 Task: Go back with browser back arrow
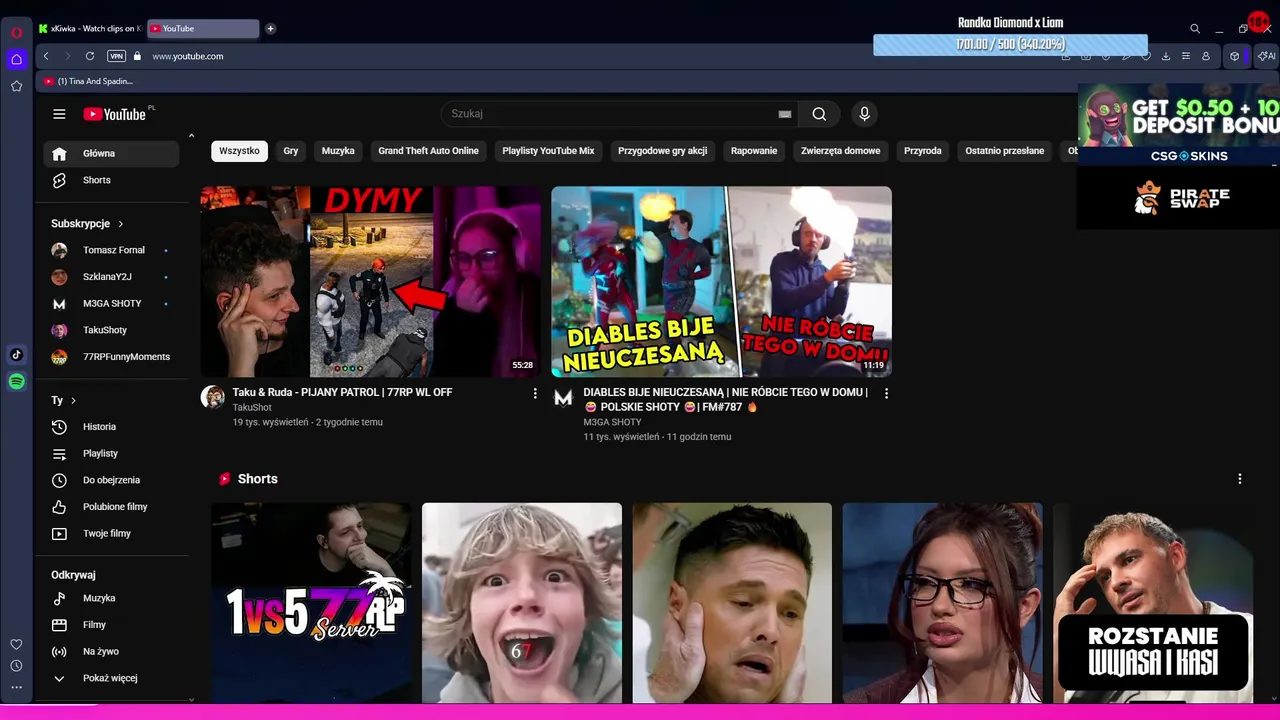tap(46, 56)
